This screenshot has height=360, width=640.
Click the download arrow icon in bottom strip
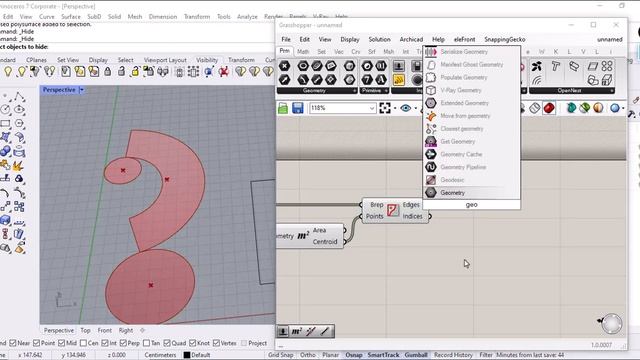[283, 331]
